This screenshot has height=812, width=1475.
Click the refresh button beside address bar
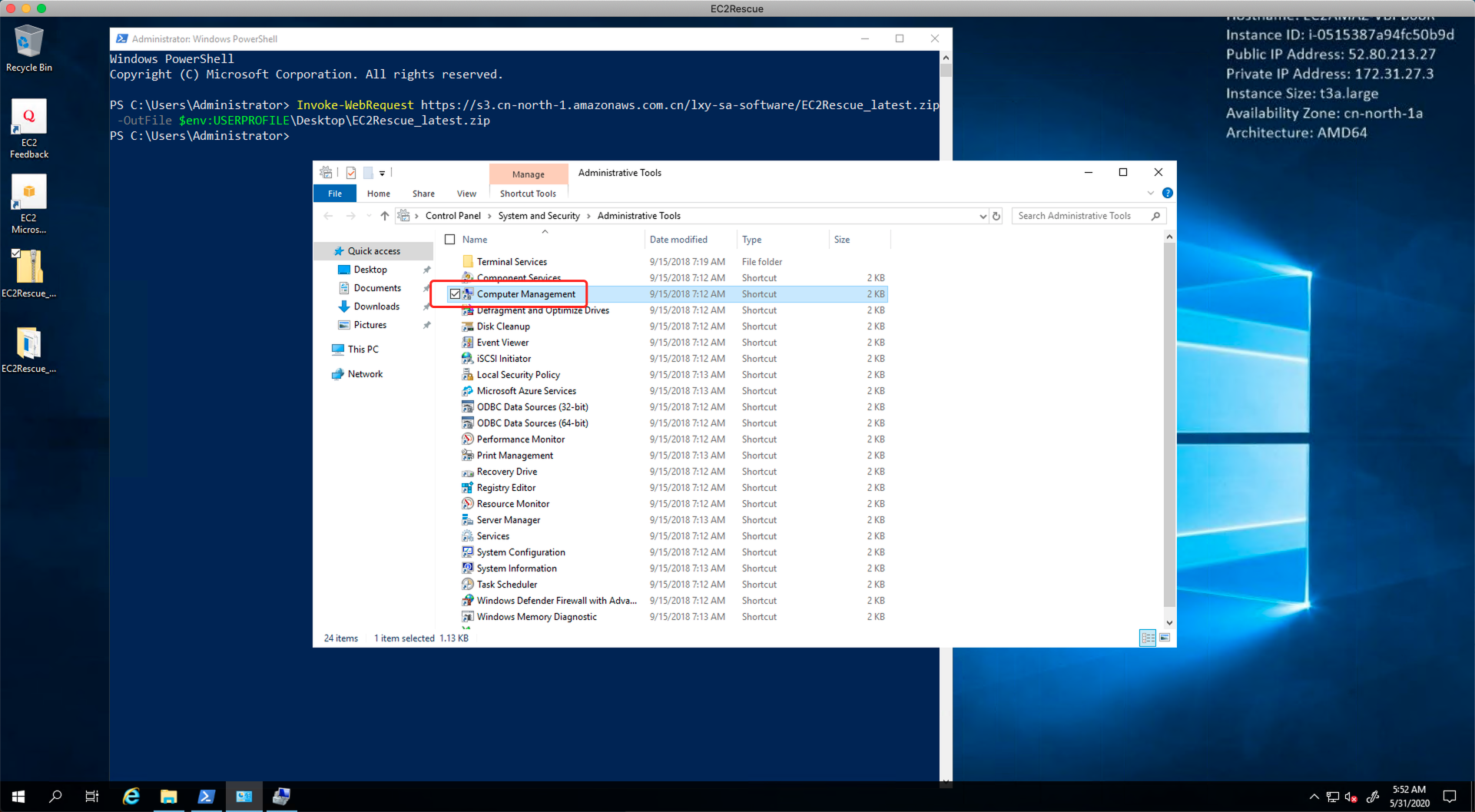pyautogui.click(x=996, y=217)
